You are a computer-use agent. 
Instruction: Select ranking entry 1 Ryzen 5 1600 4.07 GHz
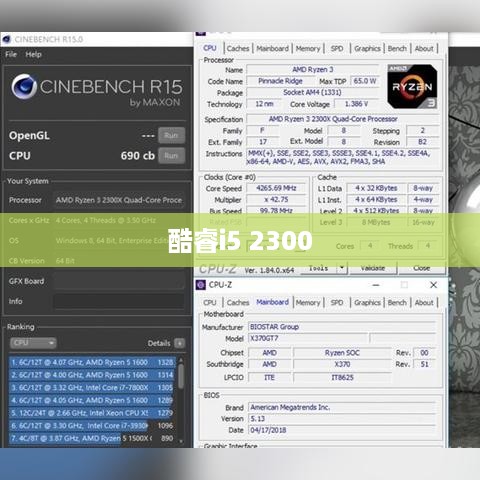pyautogui.click(x=92, y=362)
